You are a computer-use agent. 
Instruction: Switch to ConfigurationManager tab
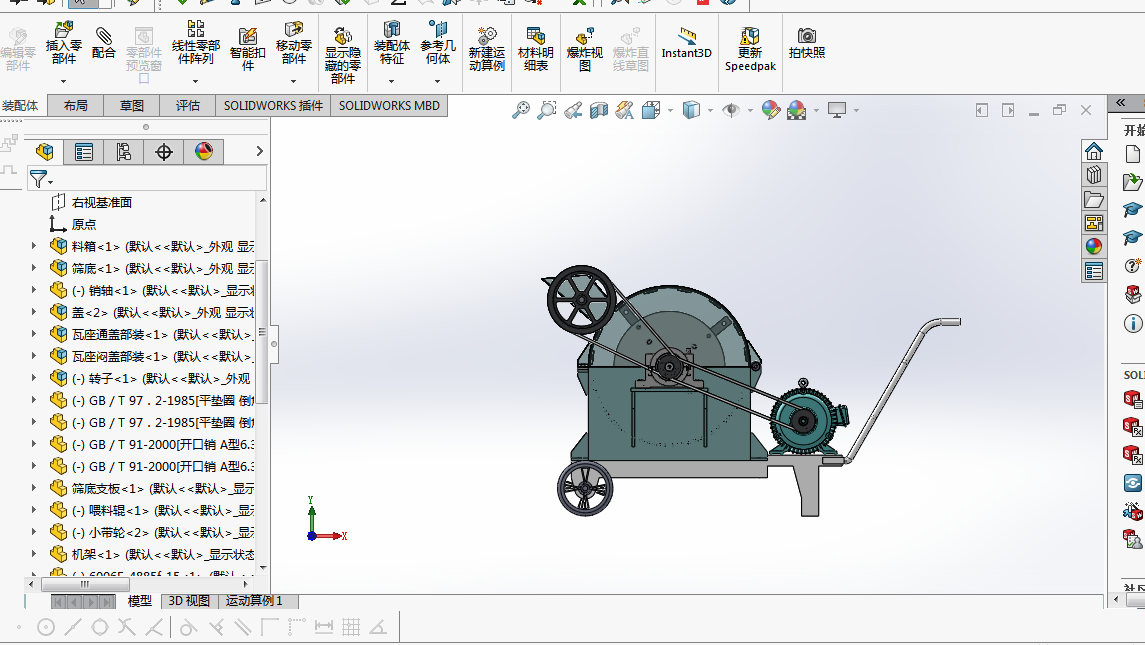[x=123, y=152]
